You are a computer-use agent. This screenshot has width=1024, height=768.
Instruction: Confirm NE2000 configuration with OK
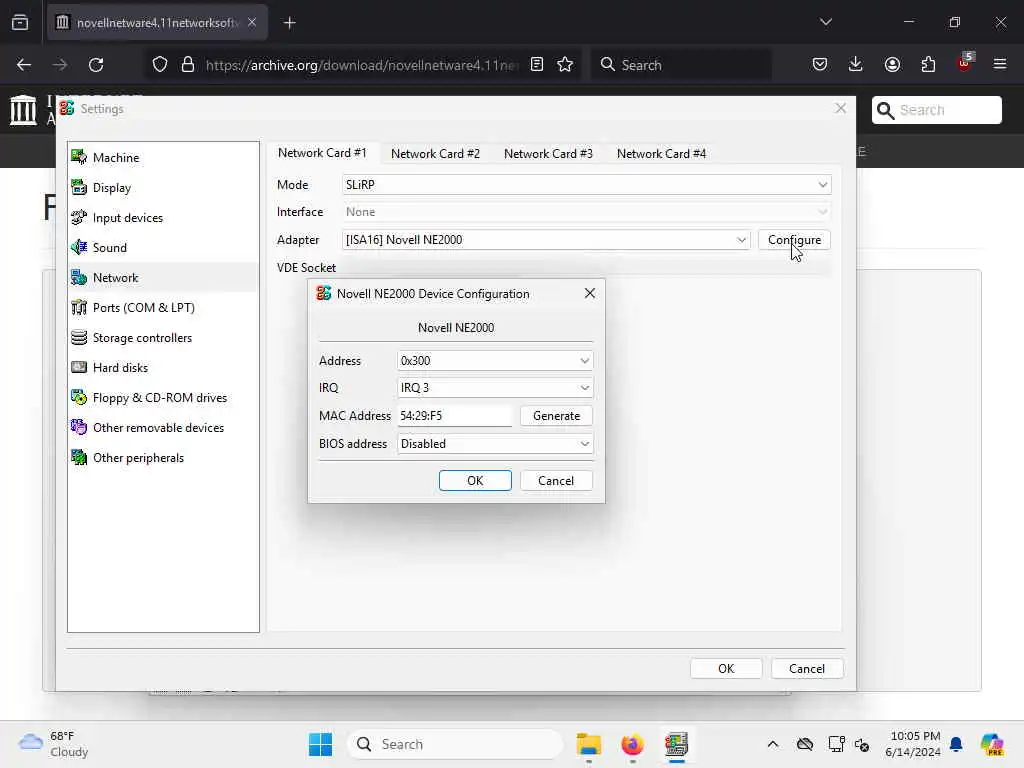tap(475, 481)
